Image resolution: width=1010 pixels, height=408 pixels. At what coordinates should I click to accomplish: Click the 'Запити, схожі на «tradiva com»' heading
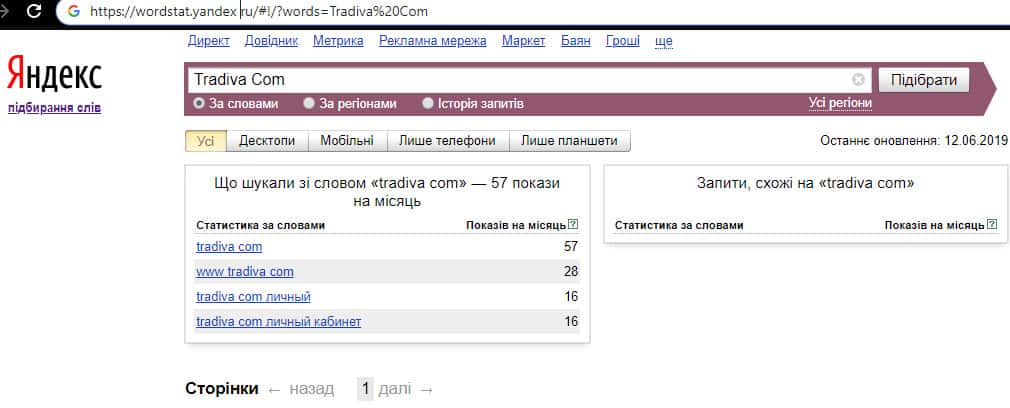click(806, 183)
